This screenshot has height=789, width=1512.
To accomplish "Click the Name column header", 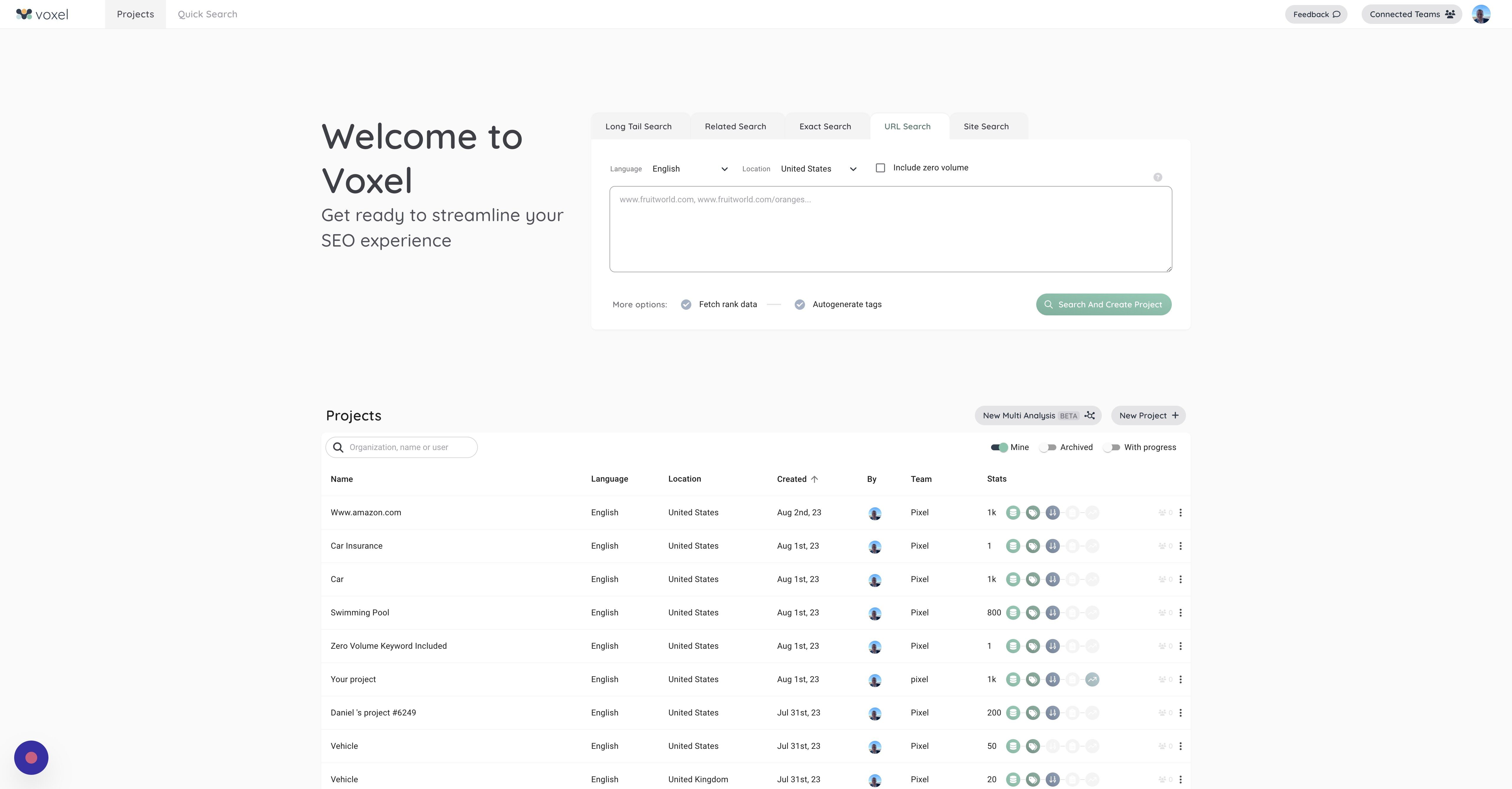I will (342, 479).
